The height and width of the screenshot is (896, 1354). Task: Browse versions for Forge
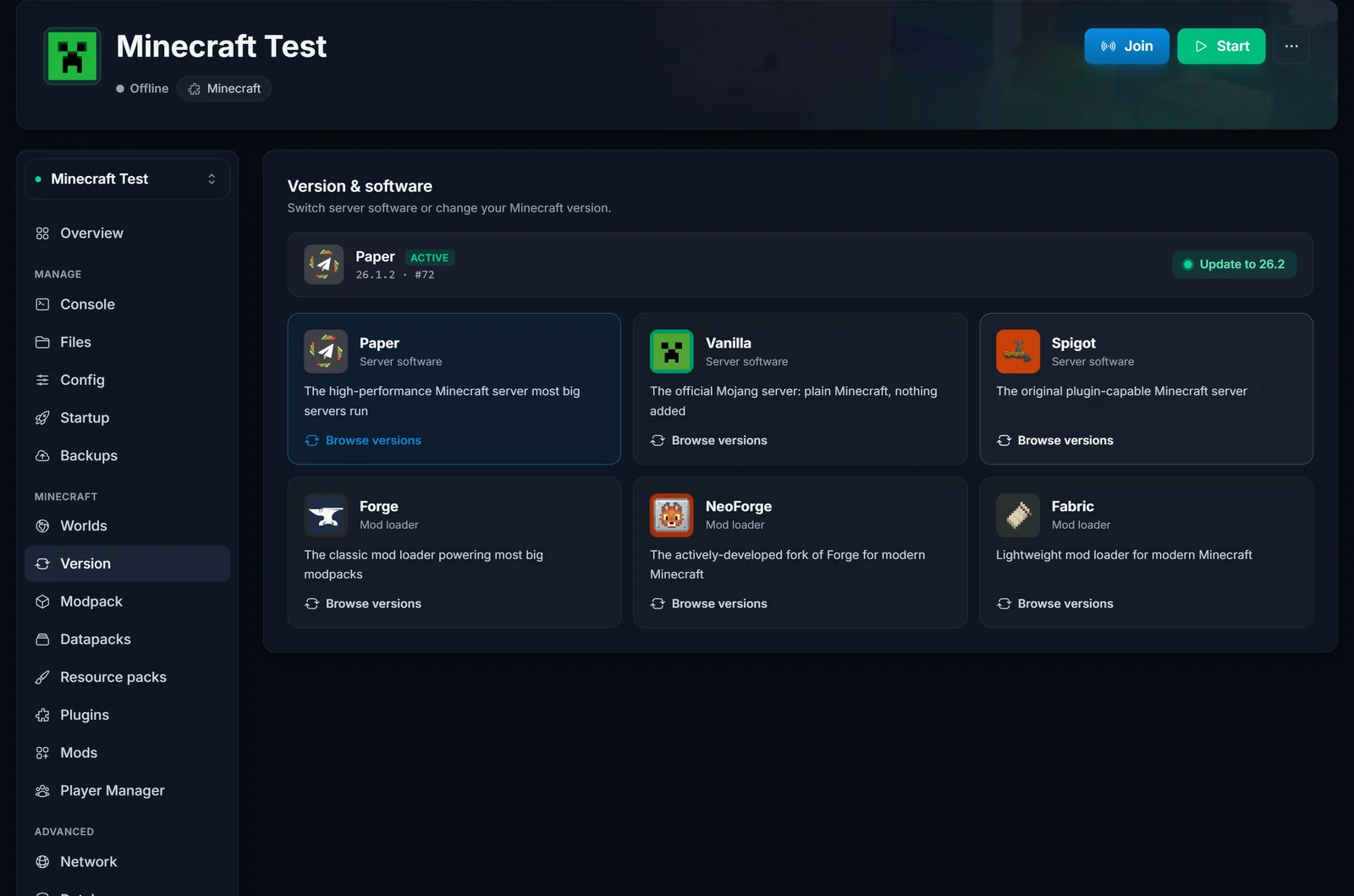coord(363,604)
